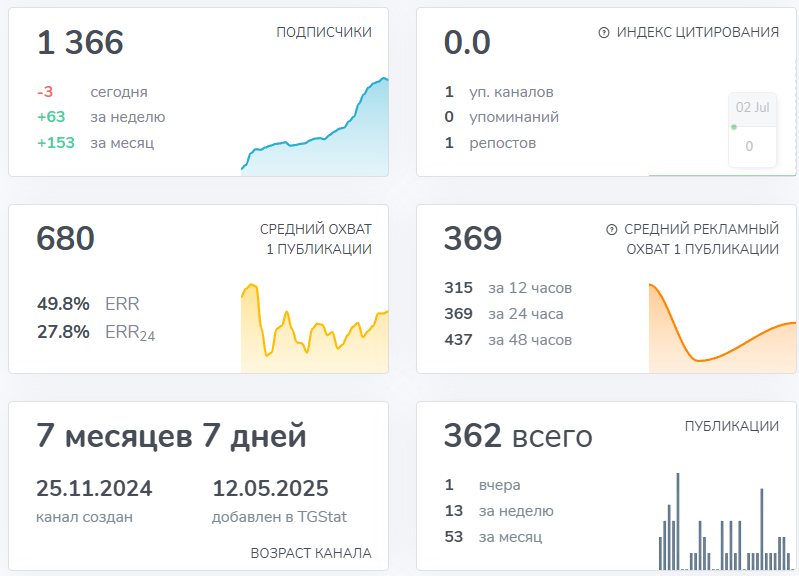The height and width of the screenshot is (576, 799).
Task: Open the ИНДЕКС ЦИТИРОВАНИЯ heading
Action: tap(698, 32)
